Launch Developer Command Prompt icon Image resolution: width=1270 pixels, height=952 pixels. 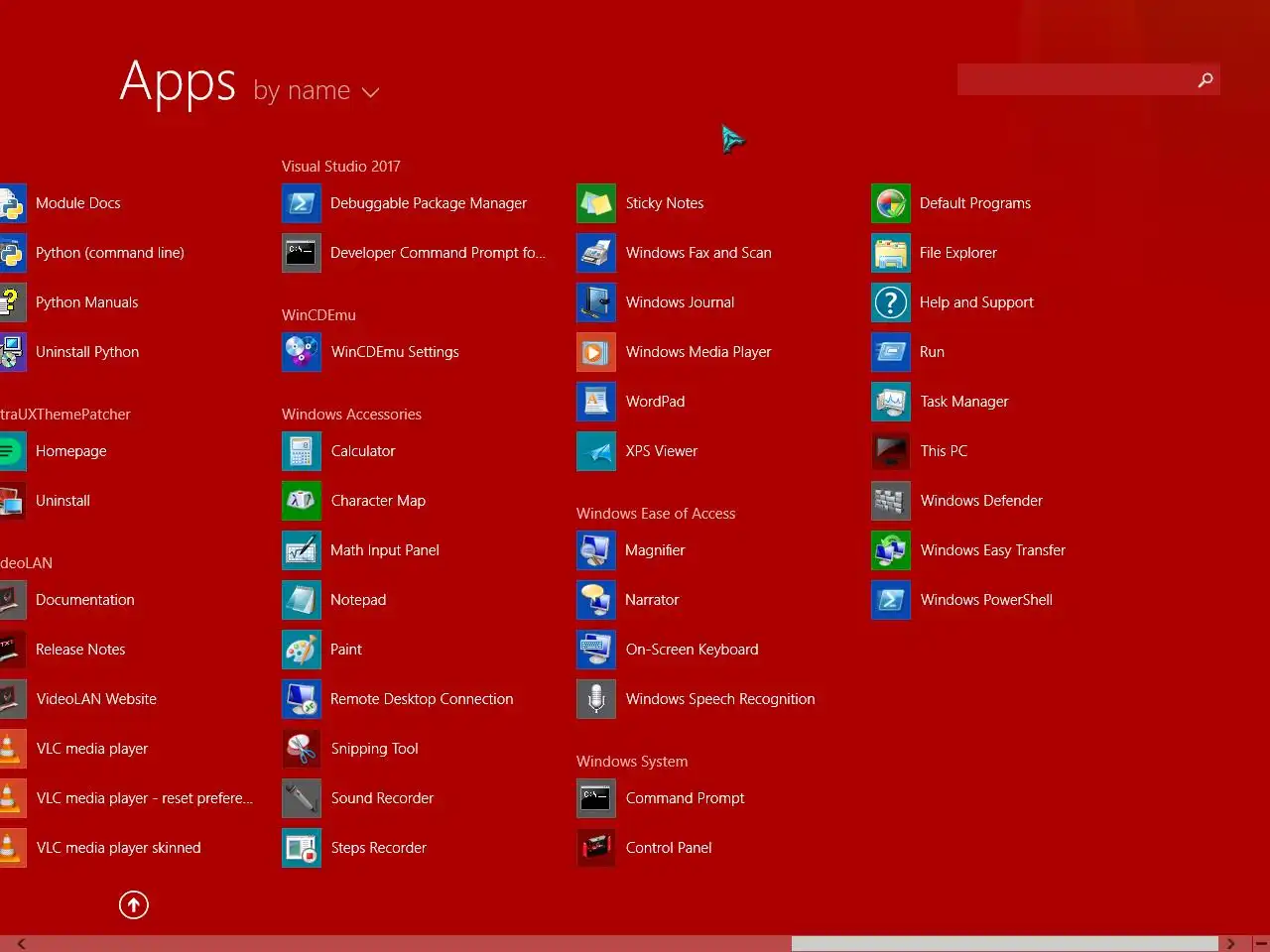302,253
